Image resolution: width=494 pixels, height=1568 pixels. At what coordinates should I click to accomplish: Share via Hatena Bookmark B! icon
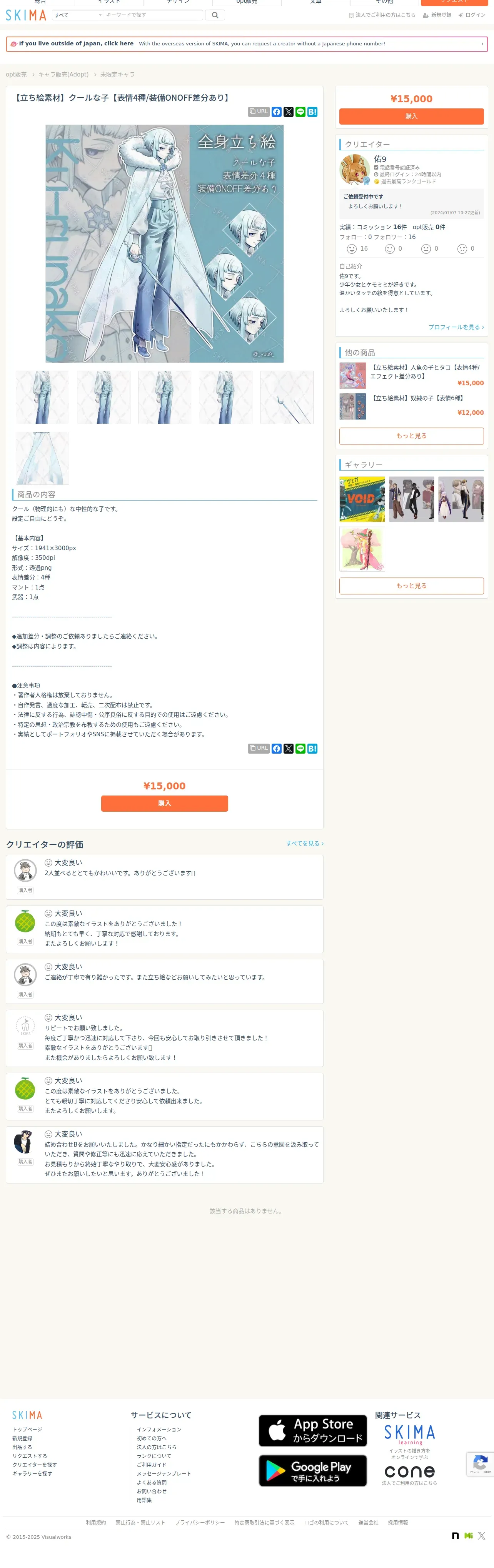312,112
